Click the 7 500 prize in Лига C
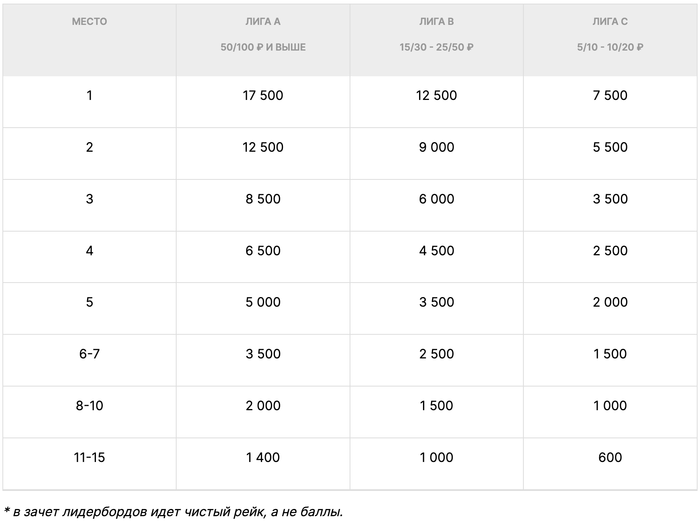Viewport: 700px width, 525px height. tap(610, 95)
